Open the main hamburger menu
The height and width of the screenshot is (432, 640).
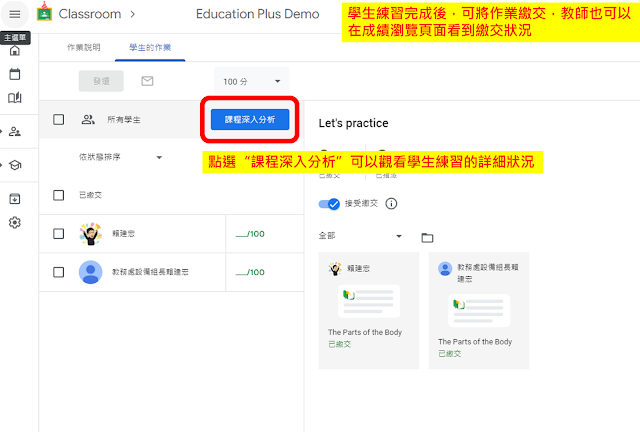15,14
